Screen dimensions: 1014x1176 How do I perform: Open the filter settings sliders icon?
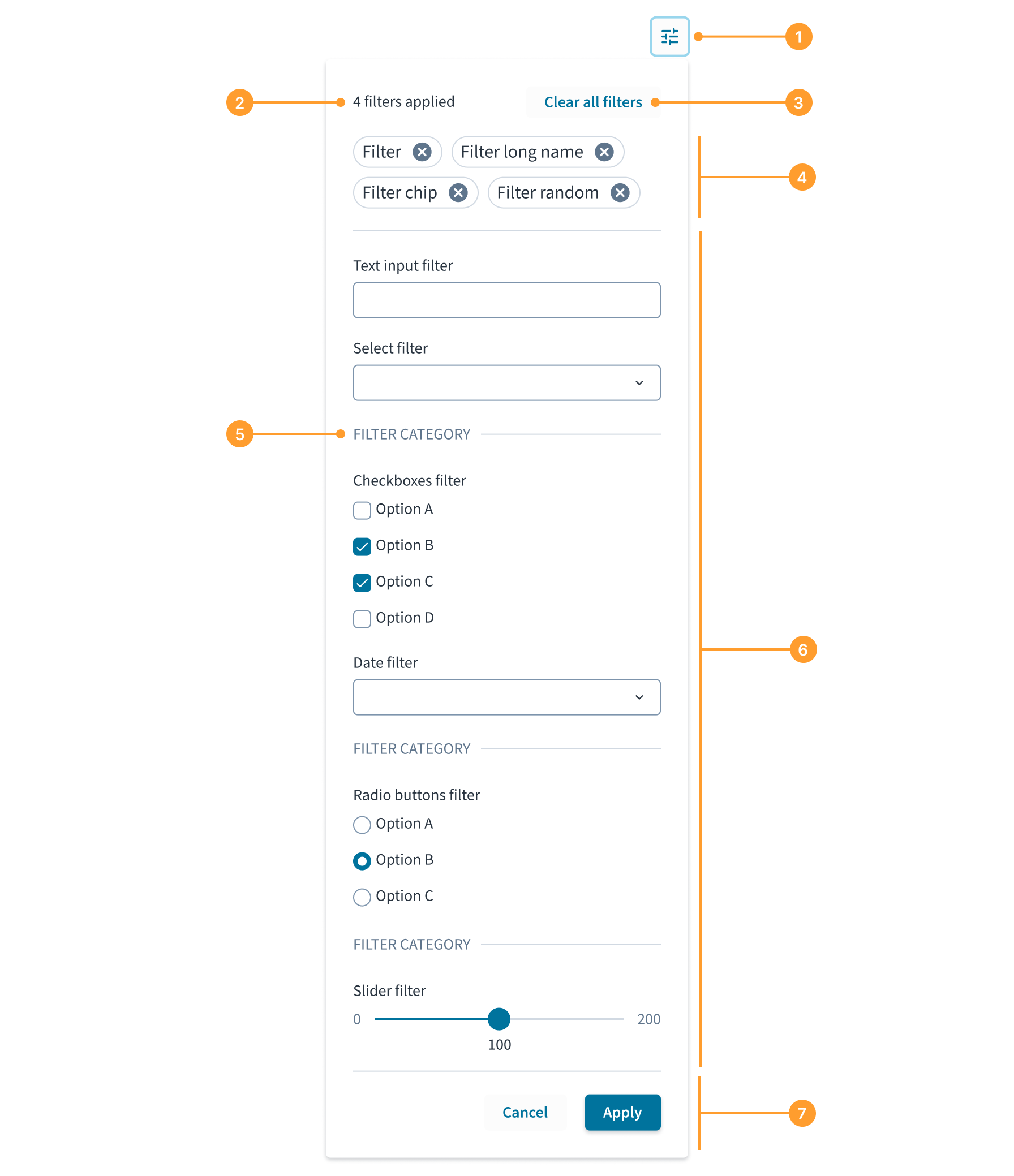[669, 37]
